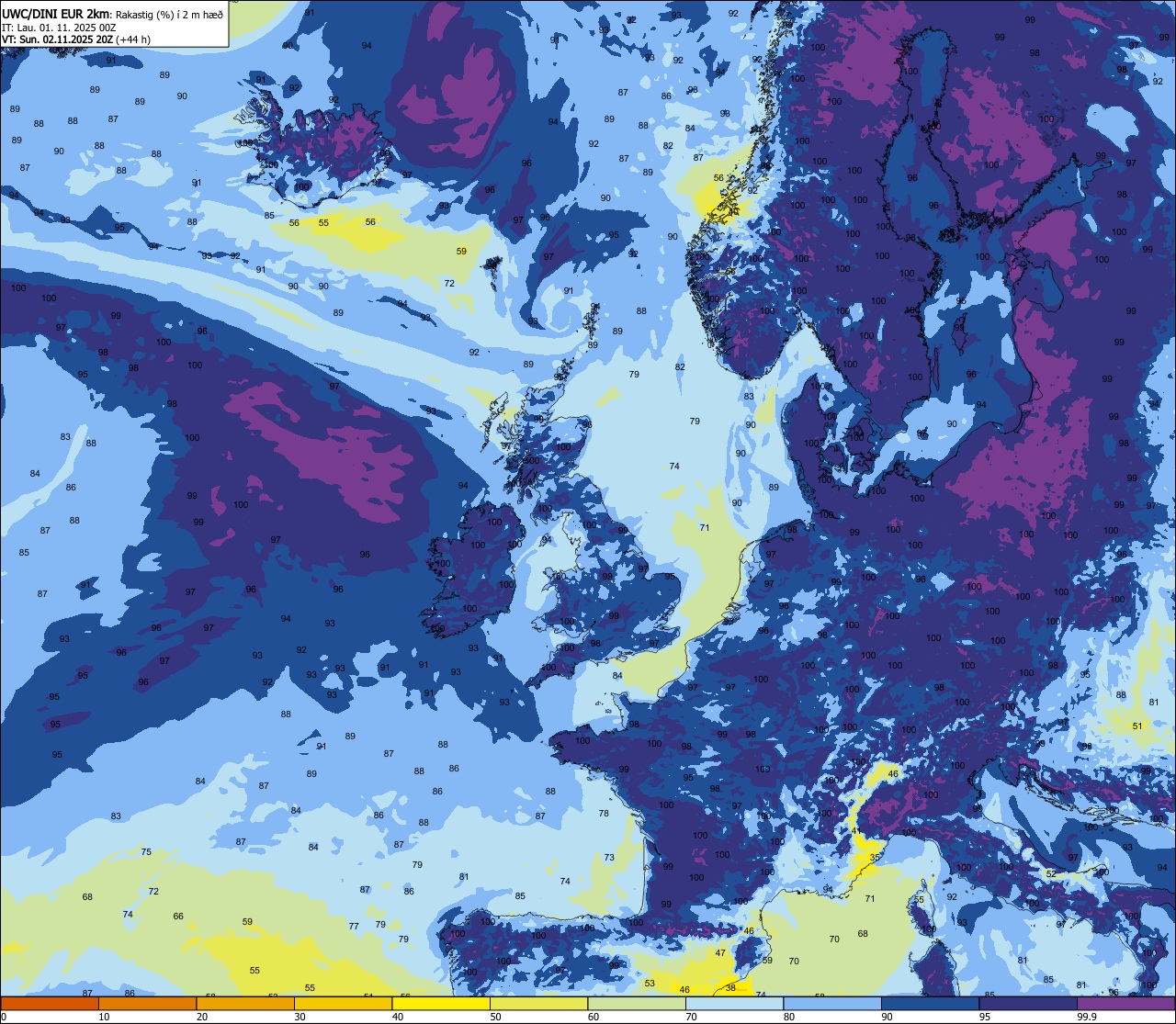Image resolution: width=1176 pixels, height=1024 pixels.
Task: Click the legend tick label '0'
Action: tap(5, 1017)
